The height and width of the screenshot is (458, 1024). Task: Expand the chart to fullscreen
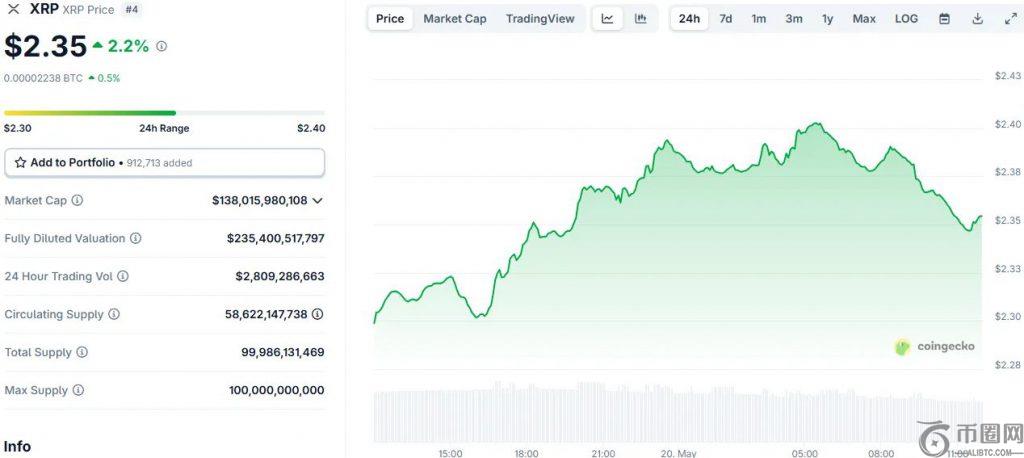(1010, 19)
